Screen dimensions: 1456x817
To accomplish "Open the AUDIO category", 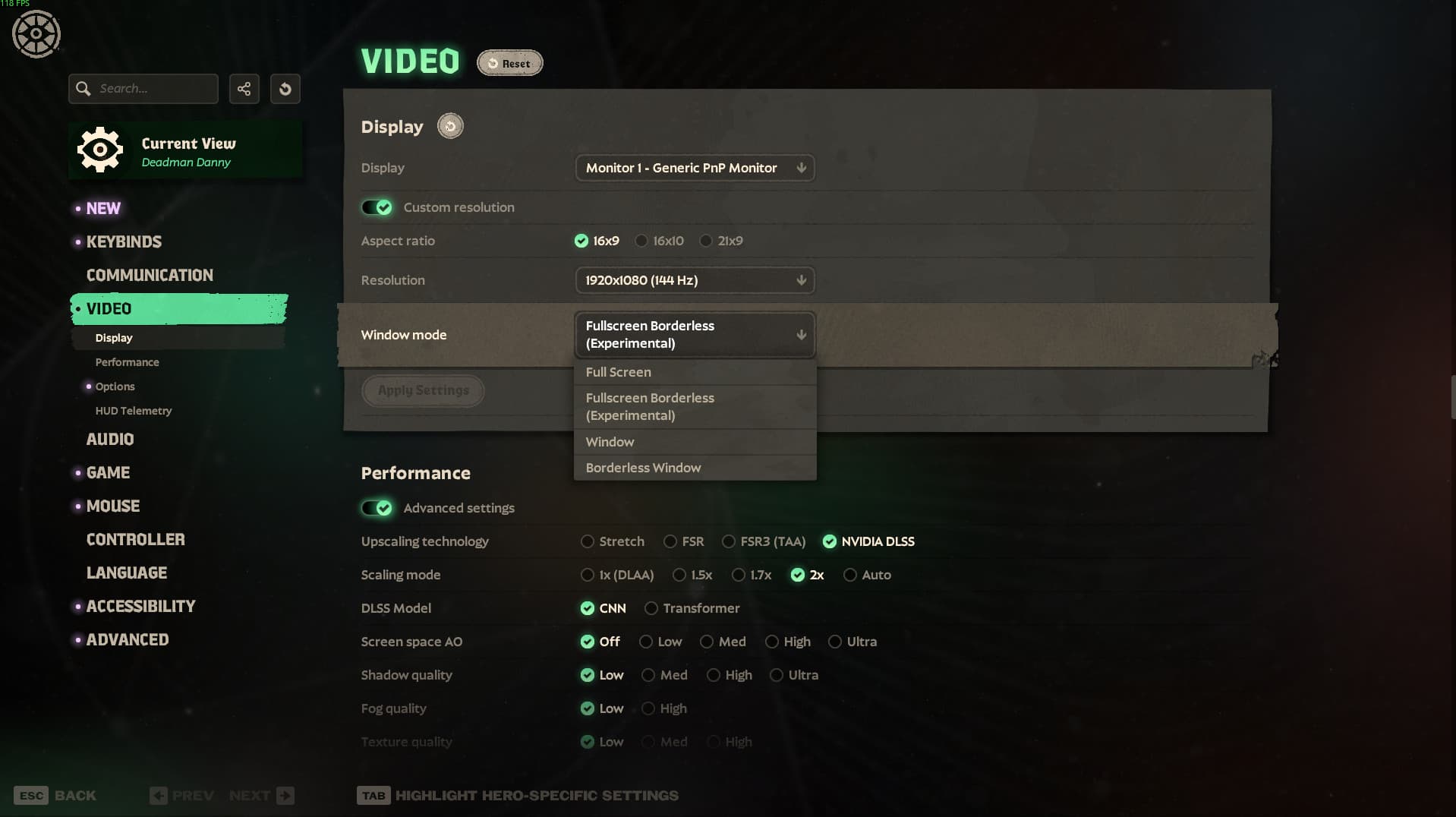I will point(110,439).
